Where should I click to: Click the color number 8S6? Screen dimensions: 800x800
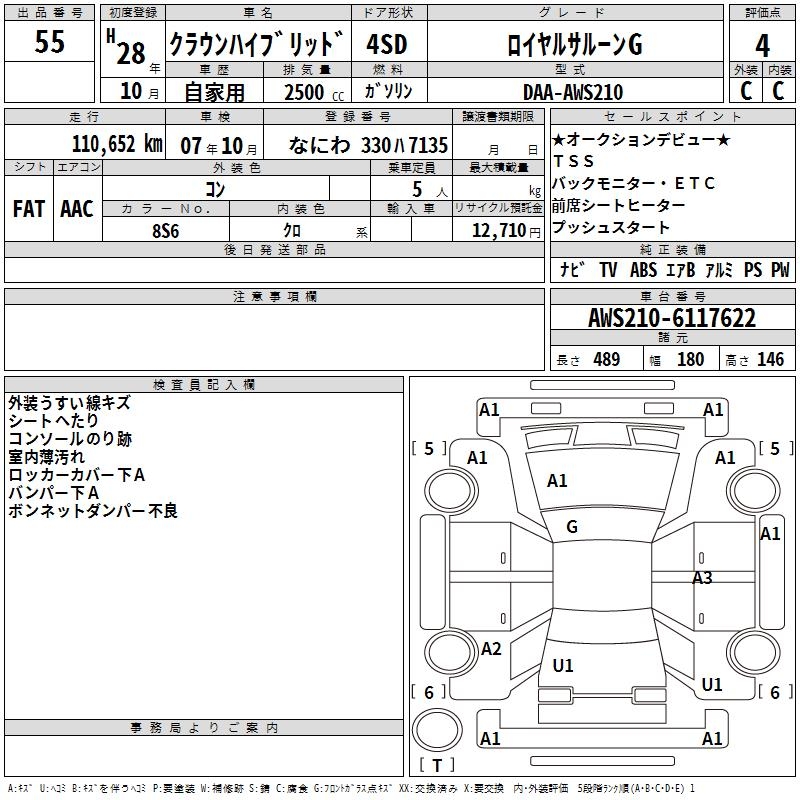point(166,230)
